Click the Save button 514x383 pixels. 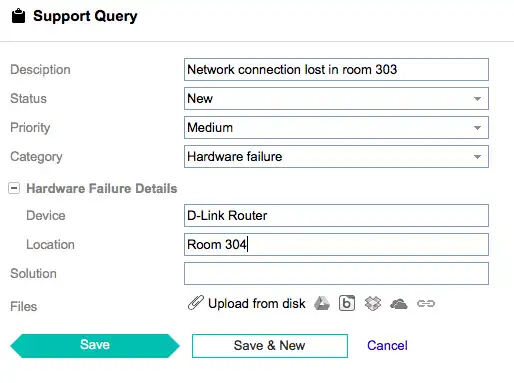click(95, 346)
